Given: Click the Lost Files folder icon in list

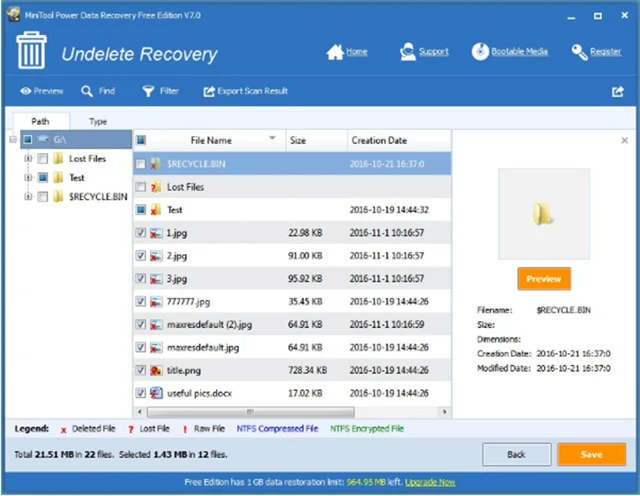Looking at the screenshot, I should [156, 187].
